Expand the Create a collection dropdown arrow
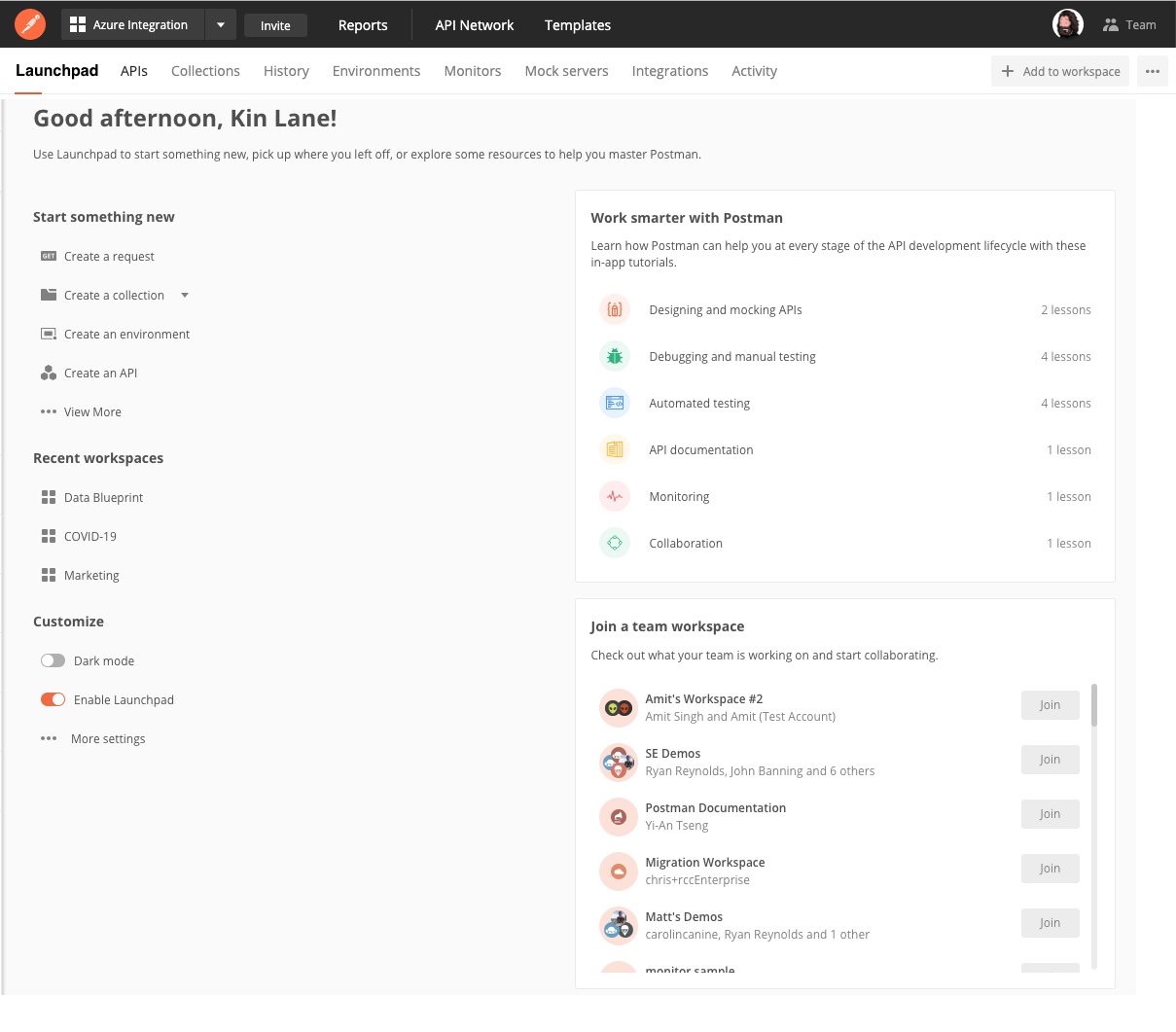1176x1032 pixels. tap(185, 295)
